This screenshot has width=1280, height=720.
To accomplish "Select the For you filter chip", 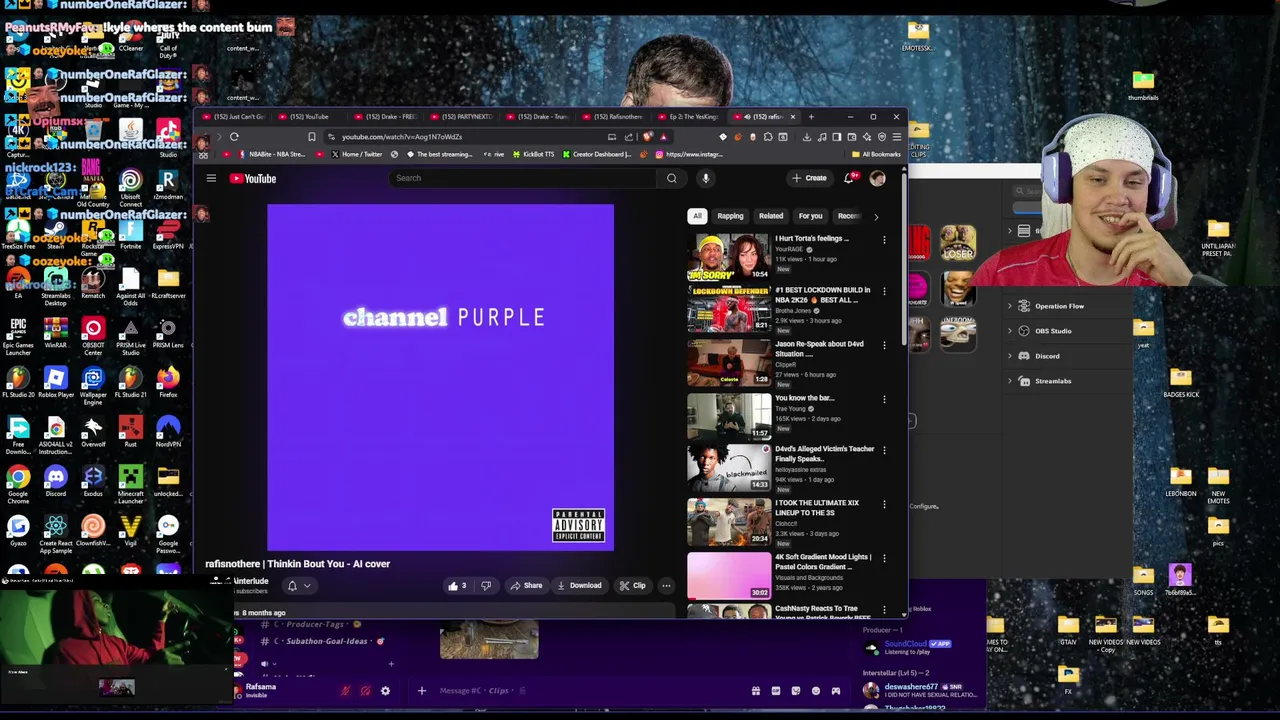I will point(810,216).
